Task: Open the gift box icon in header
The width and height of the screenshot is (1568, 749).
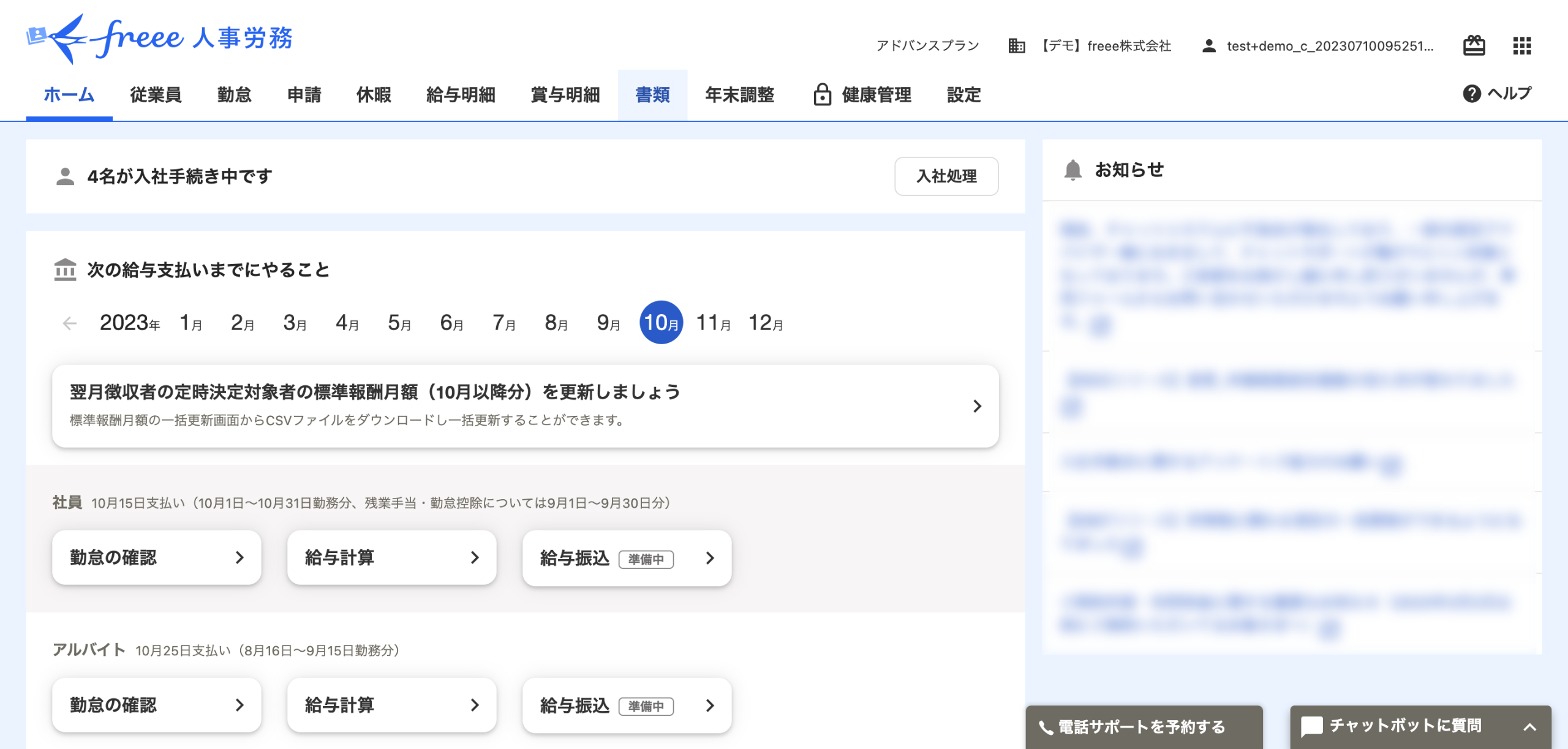Action: pos(1474,46)
